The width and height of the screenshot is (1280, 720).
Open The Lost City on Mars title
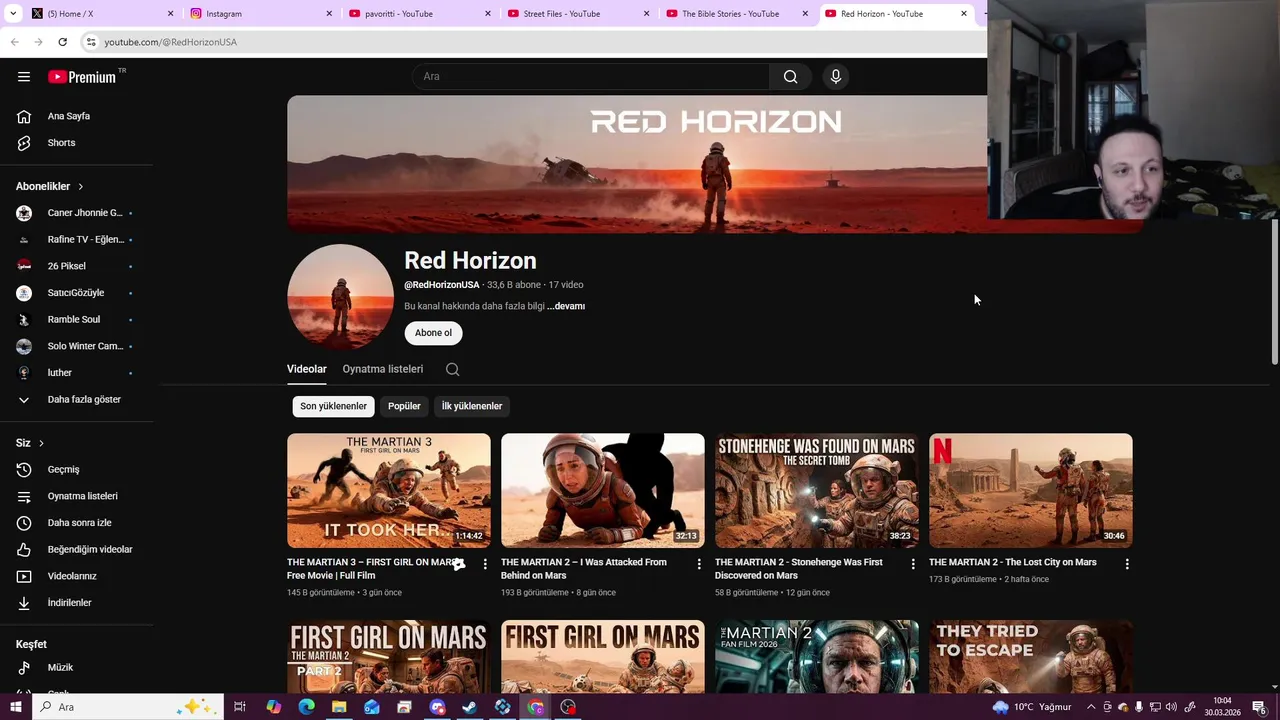click(1012, 562)
